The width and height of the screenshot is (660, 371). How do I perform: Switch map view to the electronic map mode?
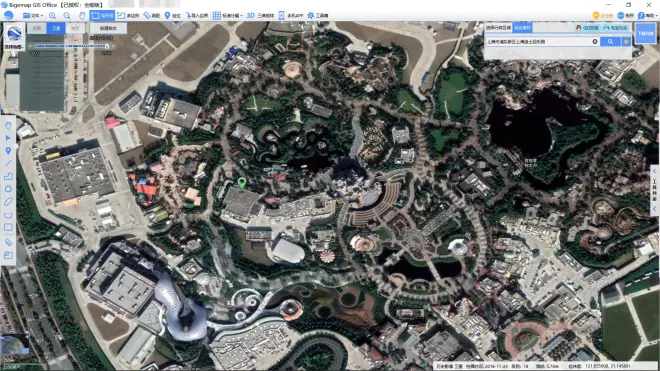click(37, 28)
